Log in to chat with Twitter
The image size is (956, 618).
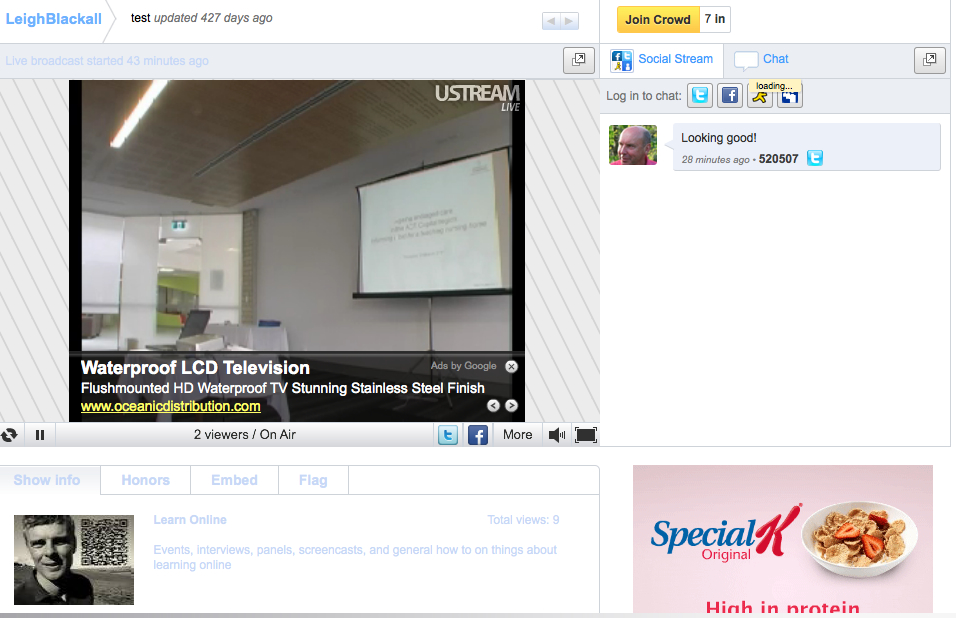[x=700, y=96]
